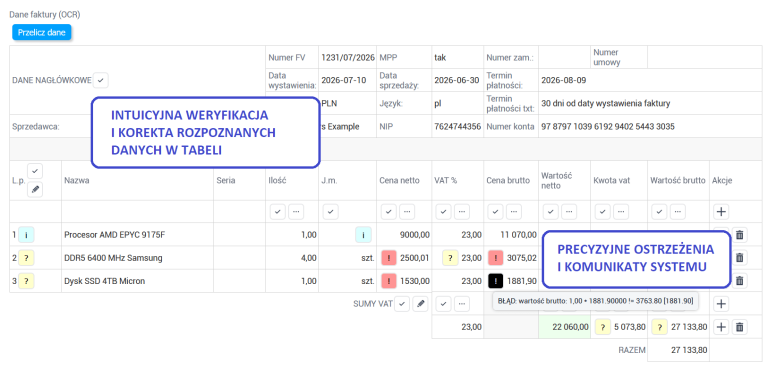Viewport: 768px width, 370px height.
Task: Confirm the Cena netto column with its checkmark
Action: pyautogui.click(x=389, y=212)
